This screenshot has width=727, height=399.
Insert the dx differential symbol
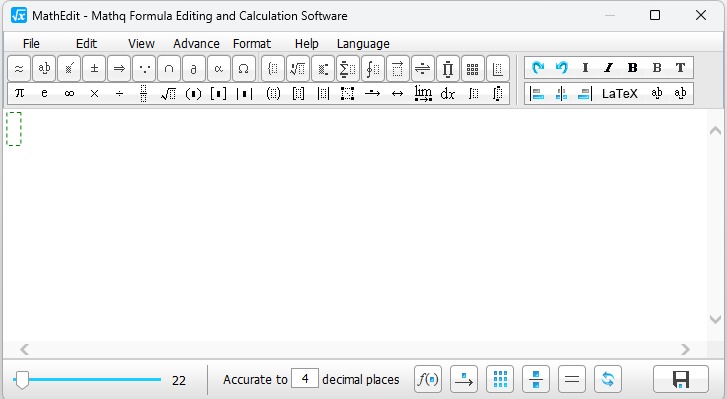click(447, 93)
